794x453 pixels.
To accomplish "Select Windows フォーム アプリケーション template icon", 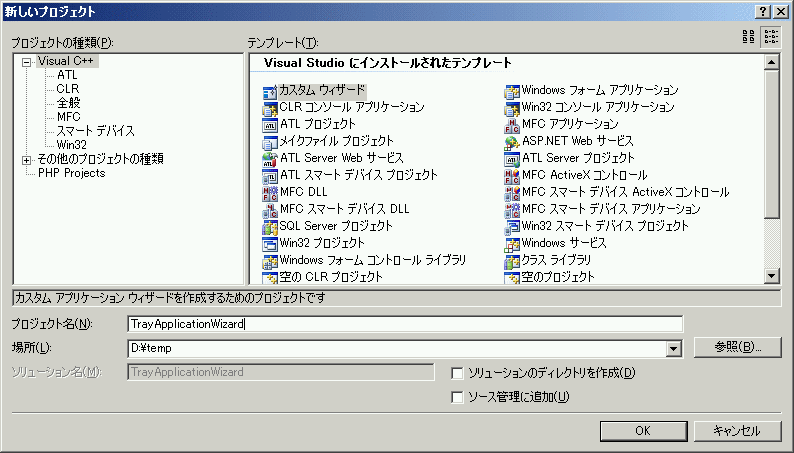I will point(512,93).
